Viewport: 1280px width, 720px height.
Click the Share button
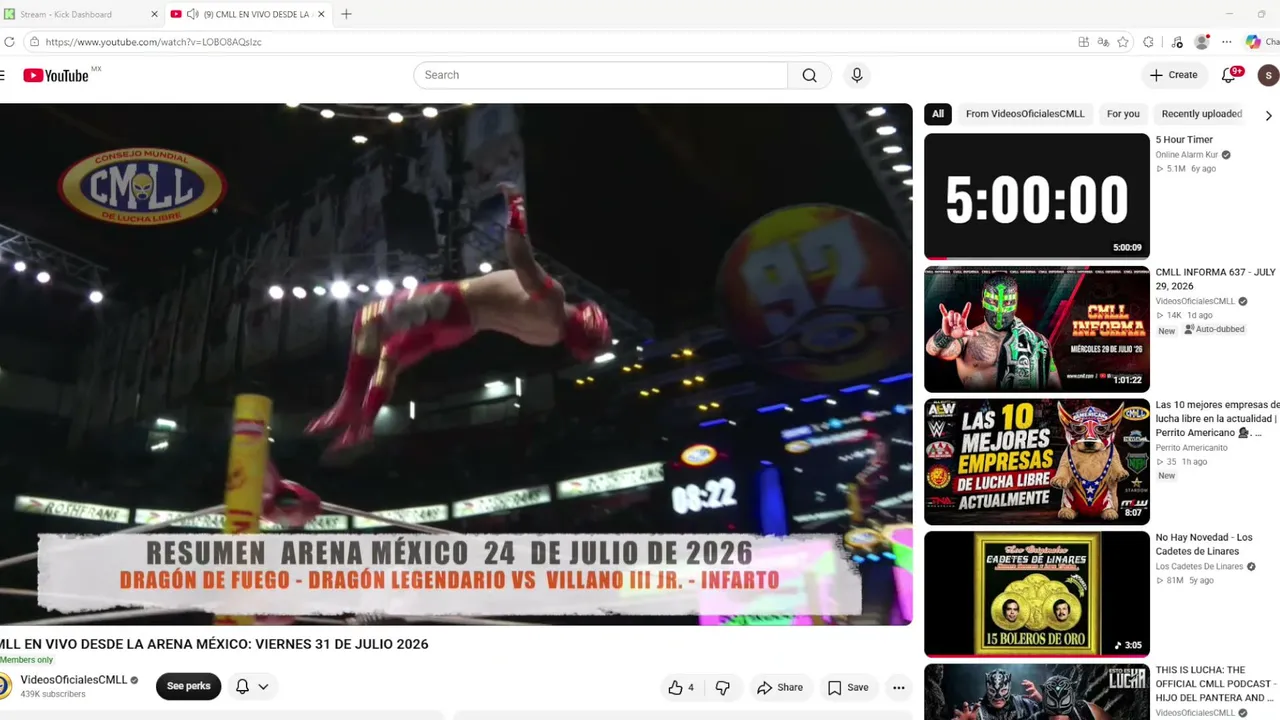(780, 687)
